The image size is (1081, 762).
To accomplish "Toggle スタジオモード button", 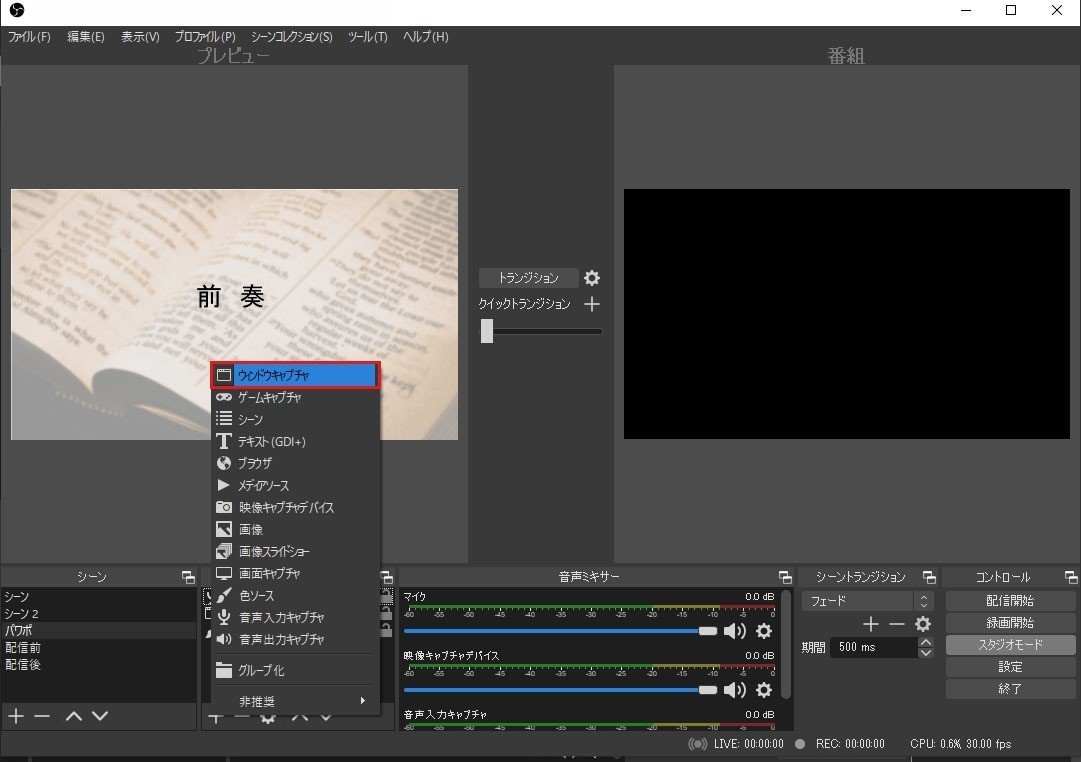I will tap(1010, 645).
